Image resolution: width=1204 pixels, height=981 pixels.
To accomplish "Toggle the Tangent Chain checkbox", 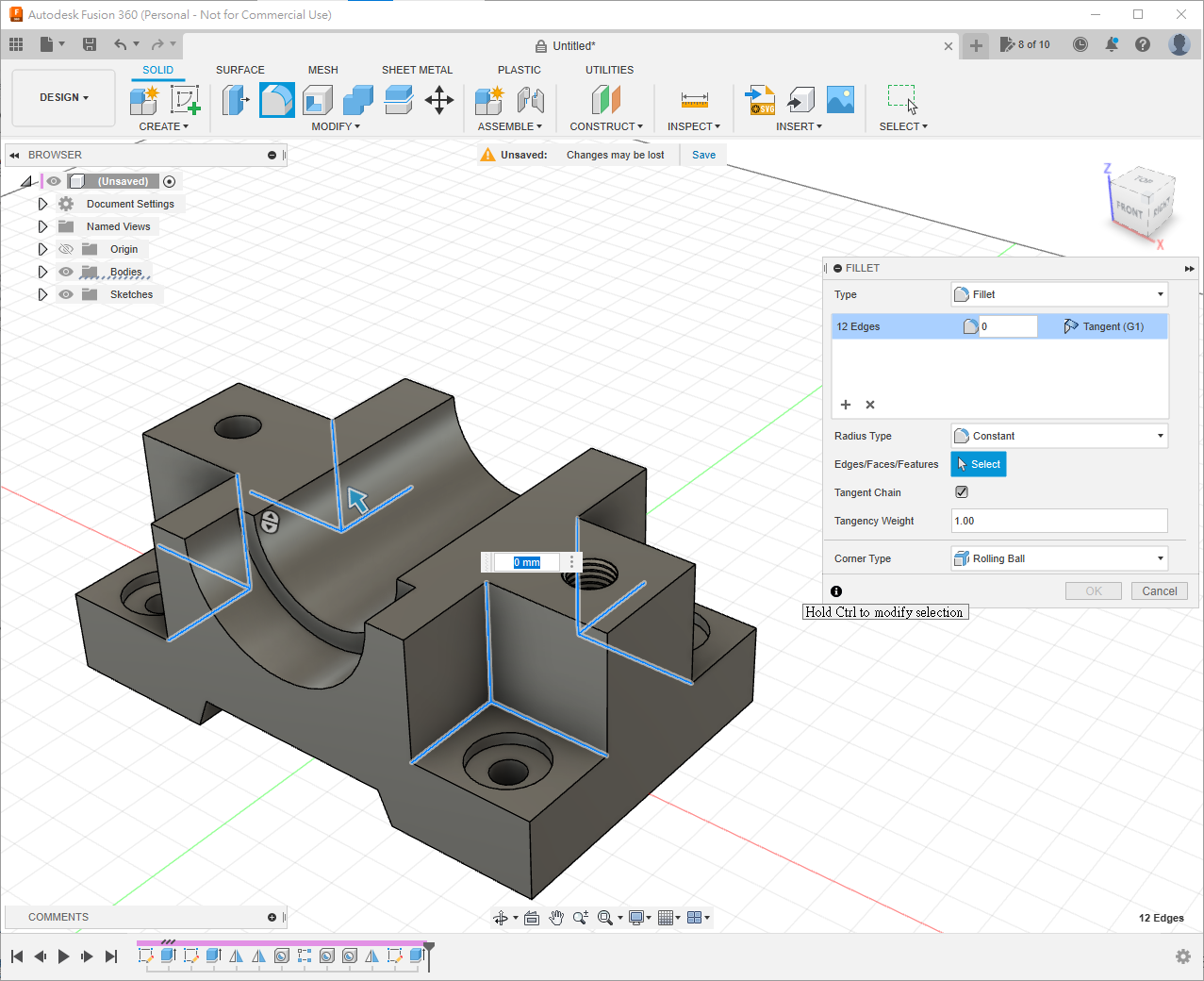I will tap(962, 492).
